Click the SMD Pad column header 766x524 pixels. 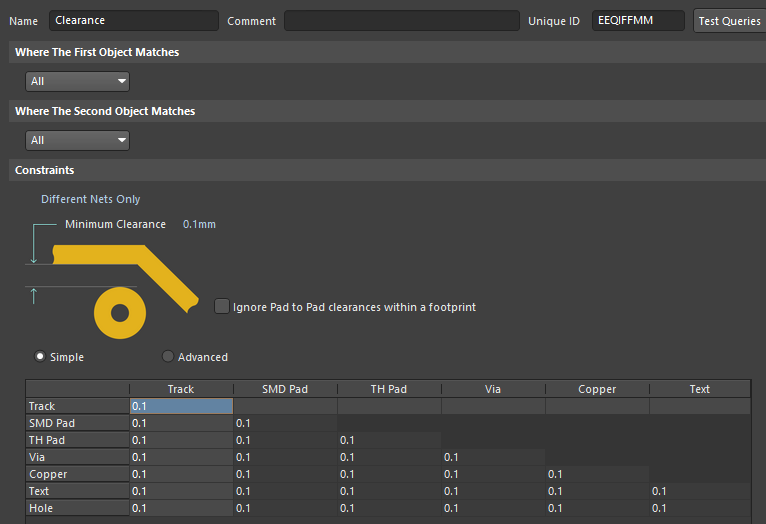[x=285, y=389]
